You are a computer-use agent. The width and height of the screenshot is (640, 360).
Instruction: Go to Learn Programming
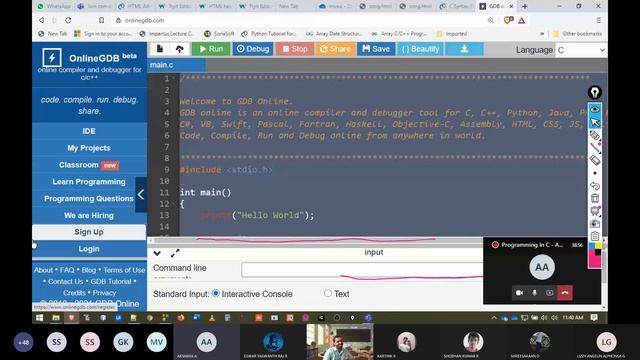click(x=89, y=182)
